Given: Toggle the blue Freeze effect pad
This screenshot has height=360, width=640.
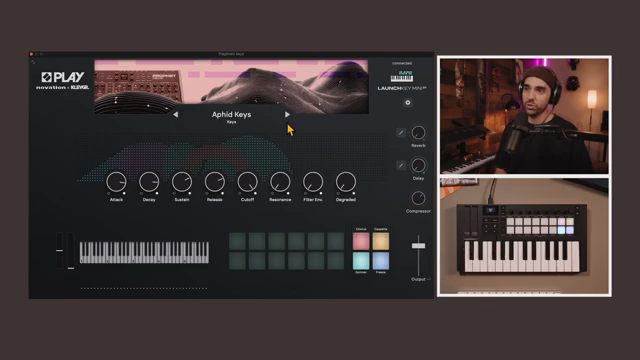Looking at the screenshot, I should click(381, 261).
